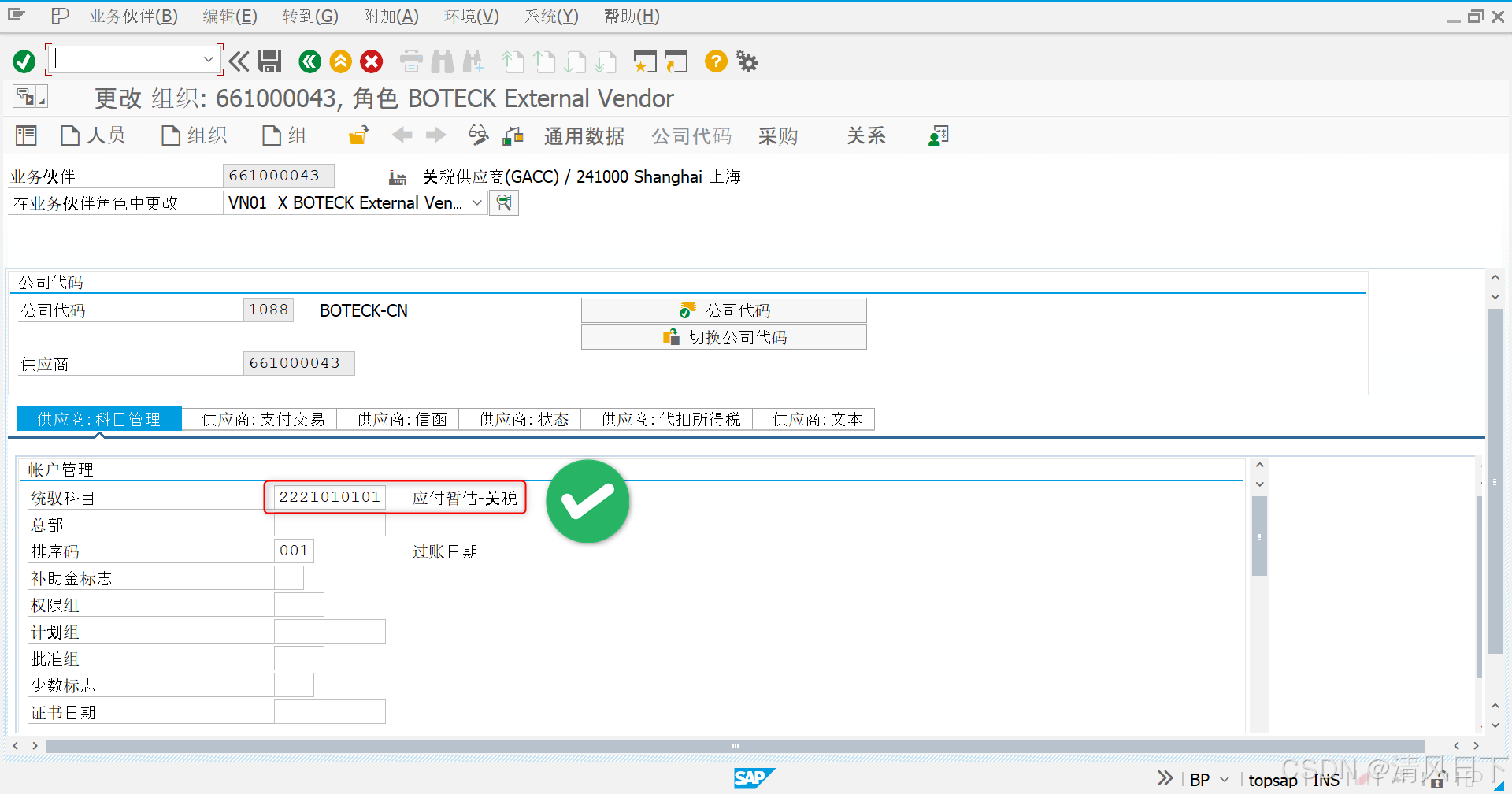1512x794 pixels.
Task: Click the 关系 toolbar button
Action: click(866, 135)
